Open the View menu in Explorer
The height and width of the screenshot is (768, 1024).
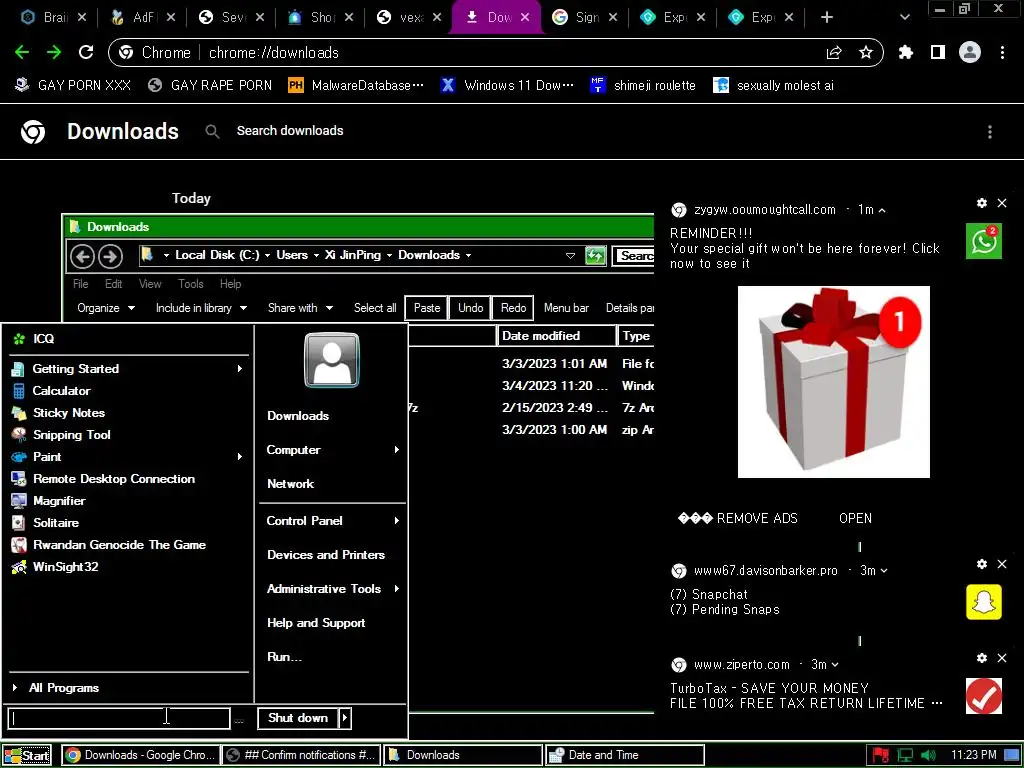tap(150, 284)
